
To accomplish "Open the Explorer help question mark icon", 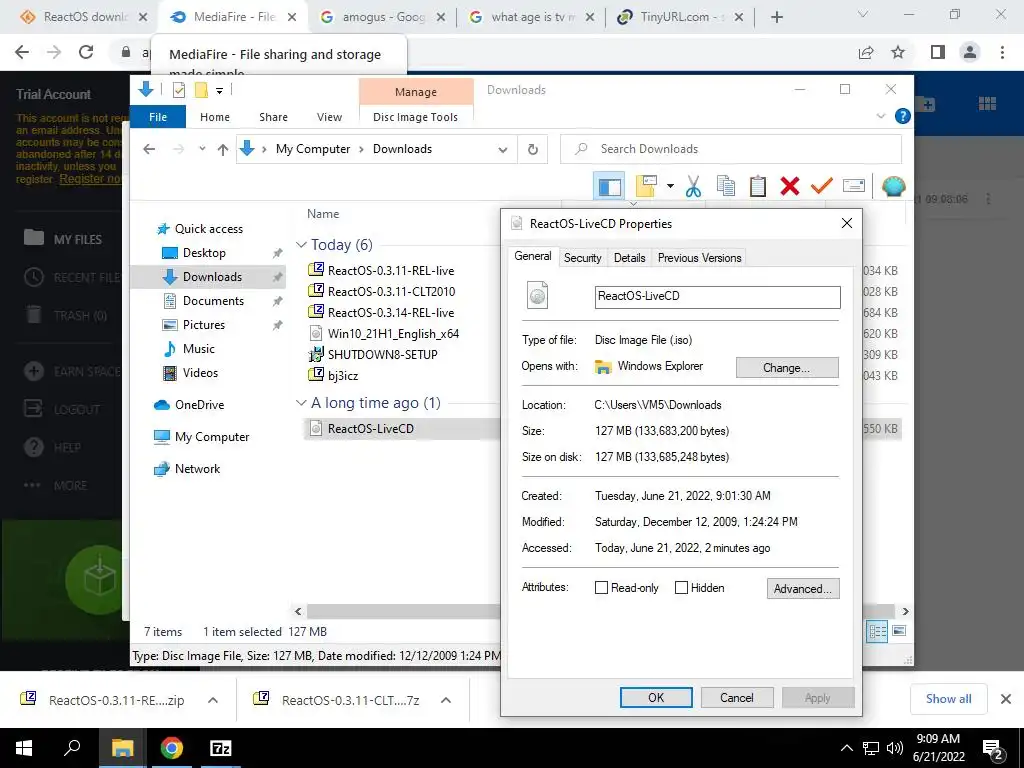I will (x=903, y=116).
